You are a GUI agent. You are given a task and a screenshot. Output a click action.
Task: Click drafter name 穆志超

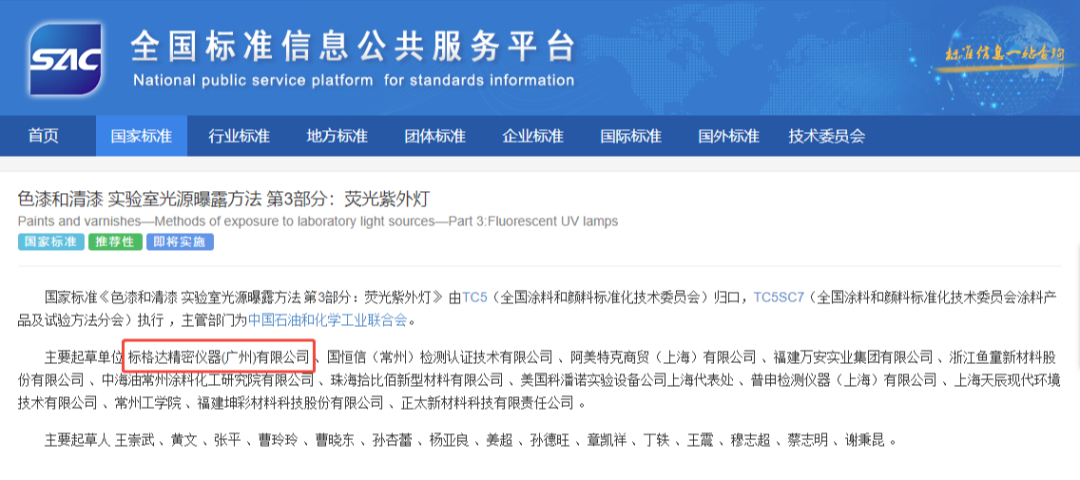point(751,440)
